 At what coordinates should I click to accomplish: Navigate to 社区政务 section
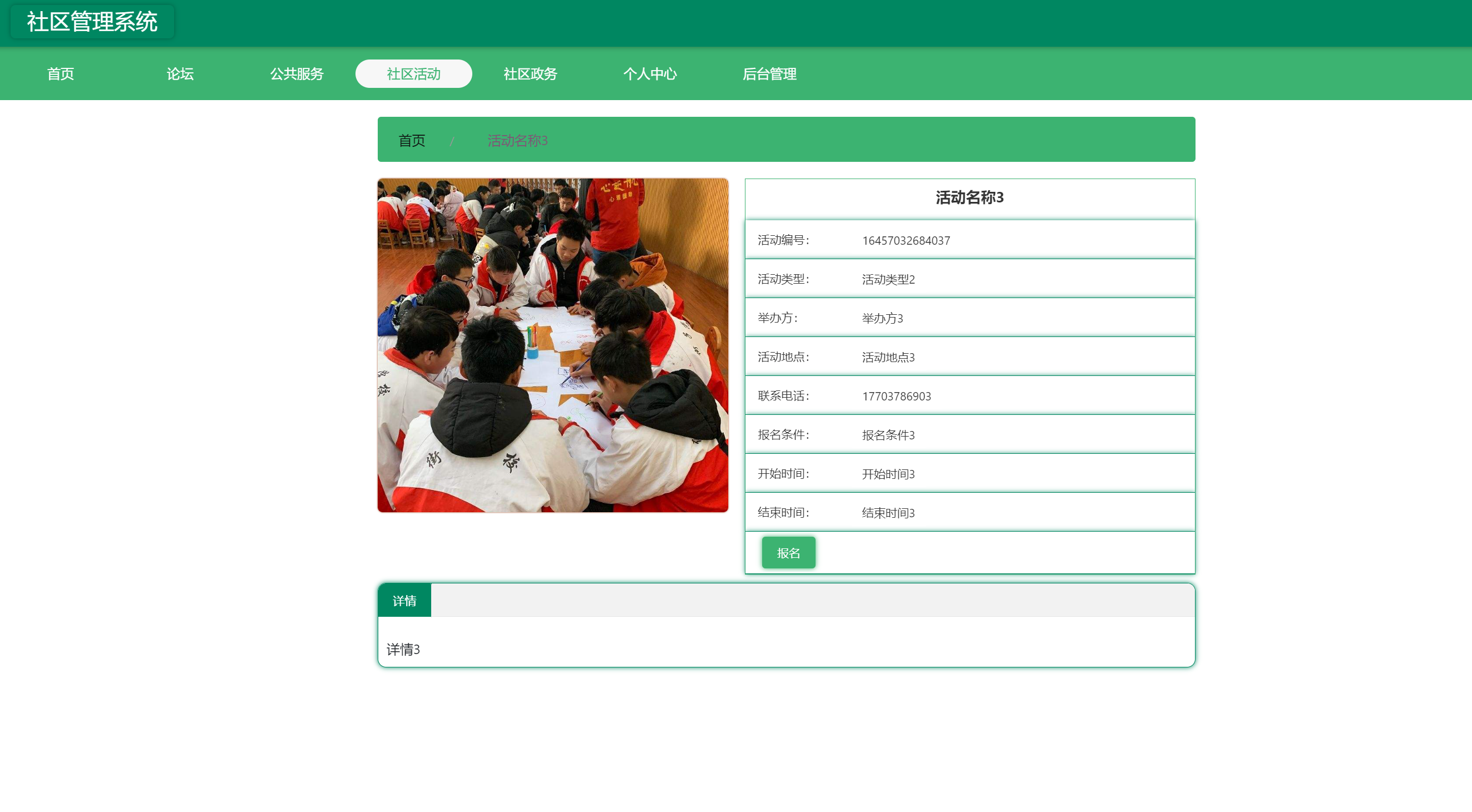(x=530, y=74)
